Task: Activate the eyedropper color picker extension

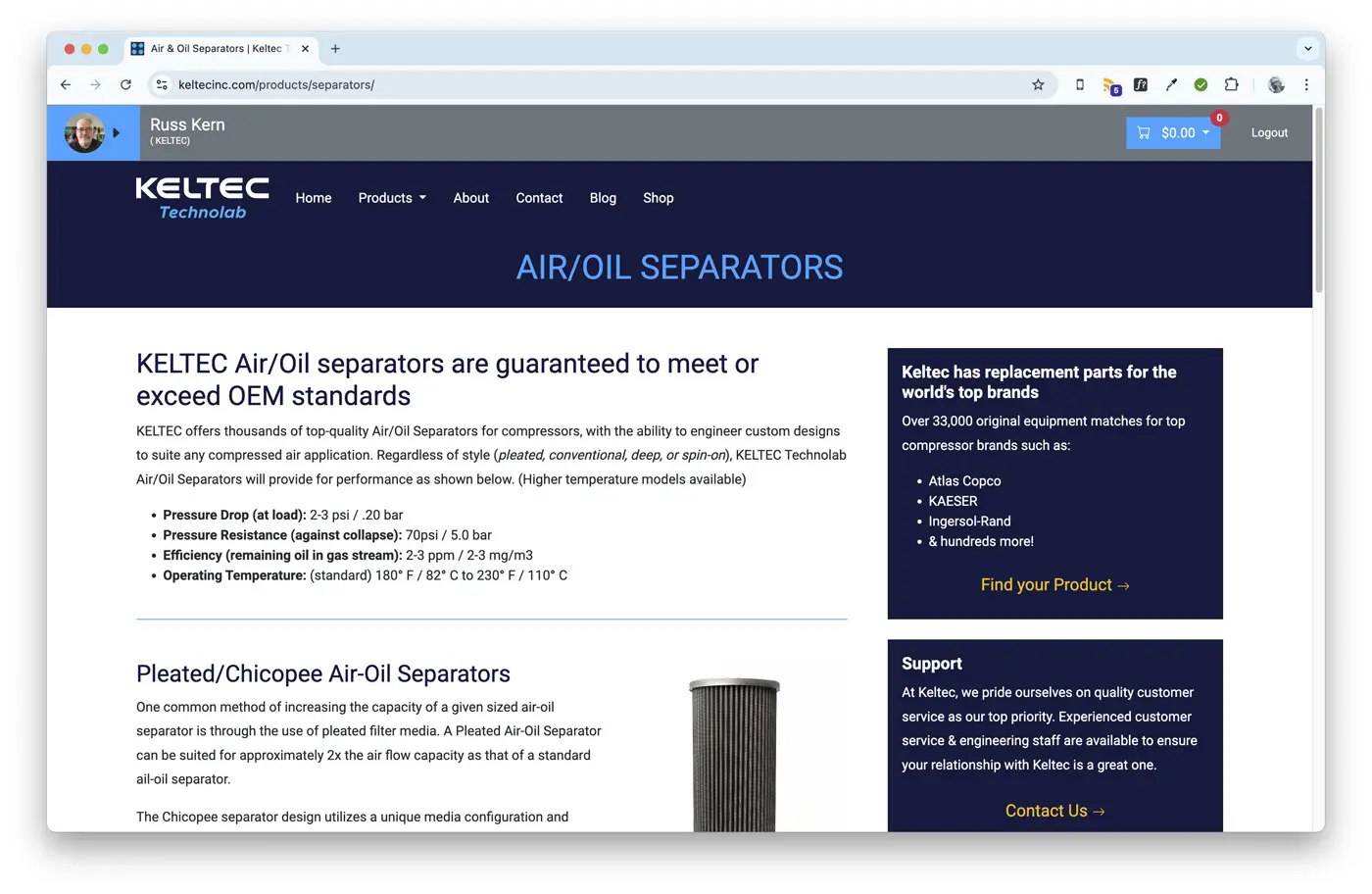Action: [1171, 85]
